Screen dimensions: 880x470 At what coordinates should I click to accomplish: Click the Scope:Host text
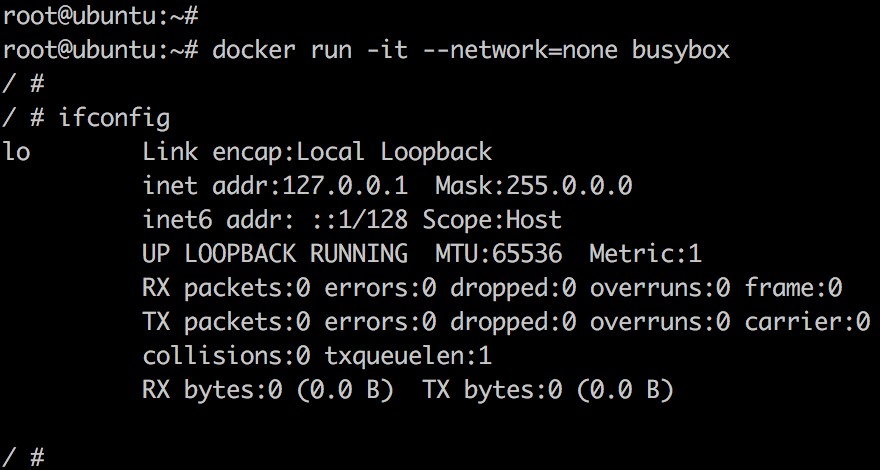(492, 221)
